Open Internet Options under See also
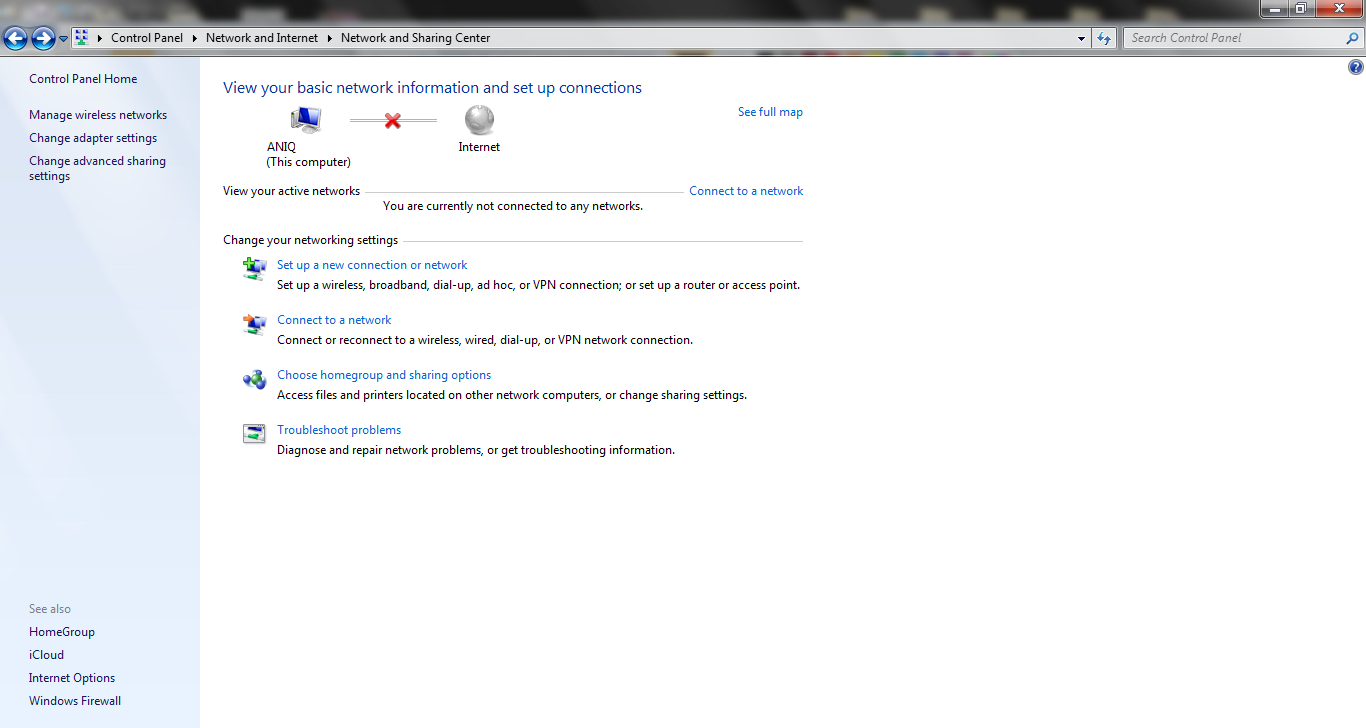Image resolution: width=1366 pixels, height=728 pixels. [x=72, y=678]
